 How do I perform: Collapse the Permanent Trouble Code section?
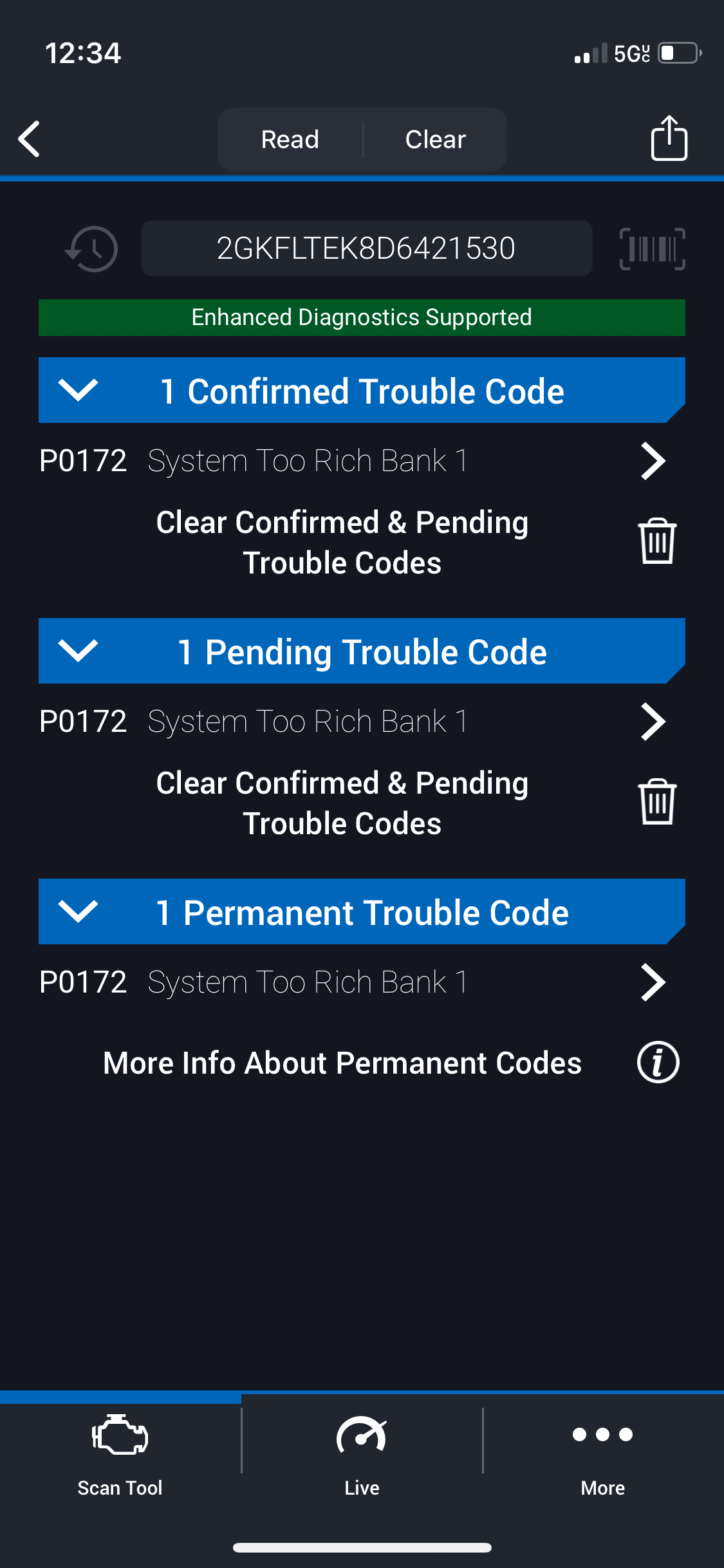coord(78,911)
